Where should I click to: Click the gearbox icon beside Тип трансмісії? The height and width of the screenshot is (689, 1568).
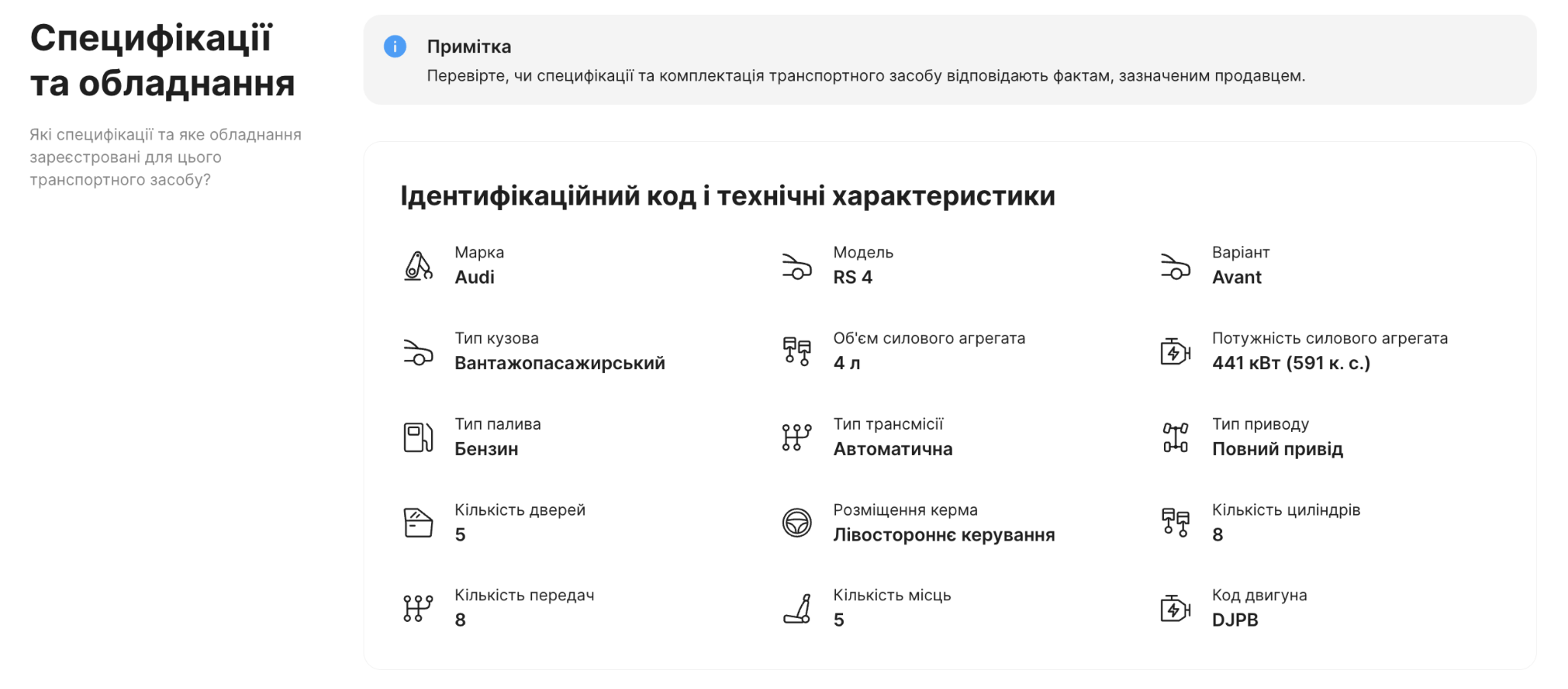[797, 437]
